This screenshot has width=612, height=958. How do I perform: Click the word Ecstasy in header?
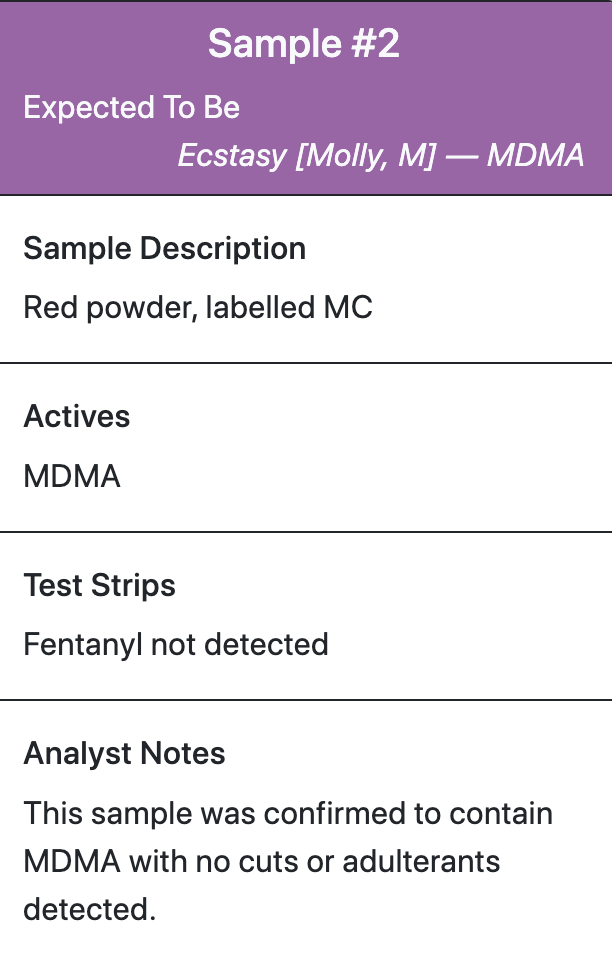click(232, 155)
